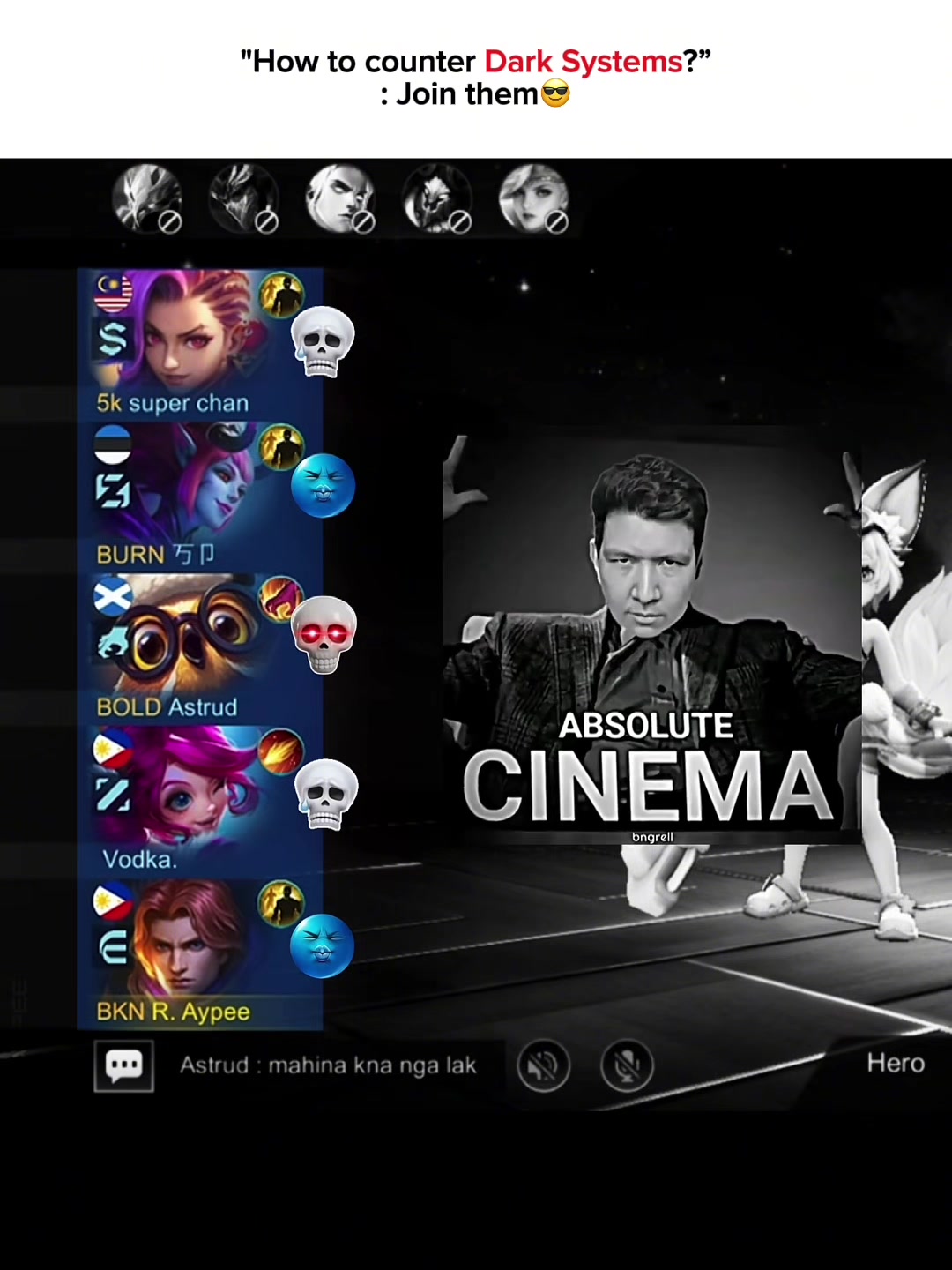The height and width of the screenshot is (1270, 952).
Task: Click the red-eyed skull emoji beside BOLD Astrud
Action: [324, 635]
